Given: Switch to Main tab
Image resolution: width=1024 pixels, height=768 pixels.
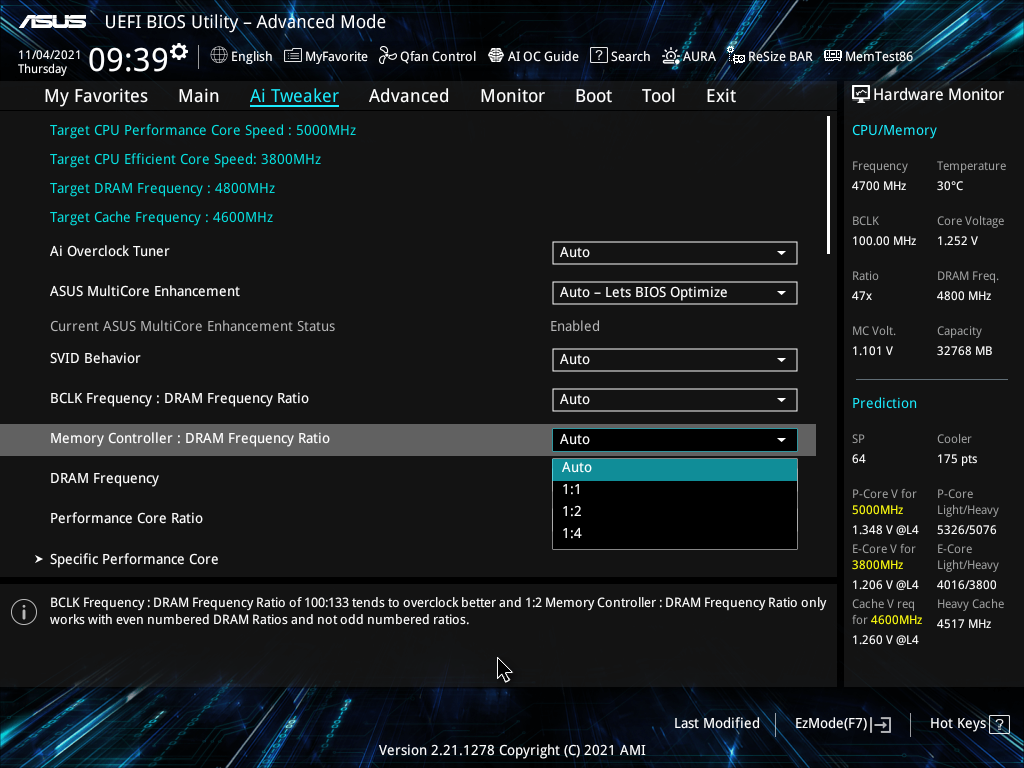Looking at the screenshot, I should click(199, 96).
